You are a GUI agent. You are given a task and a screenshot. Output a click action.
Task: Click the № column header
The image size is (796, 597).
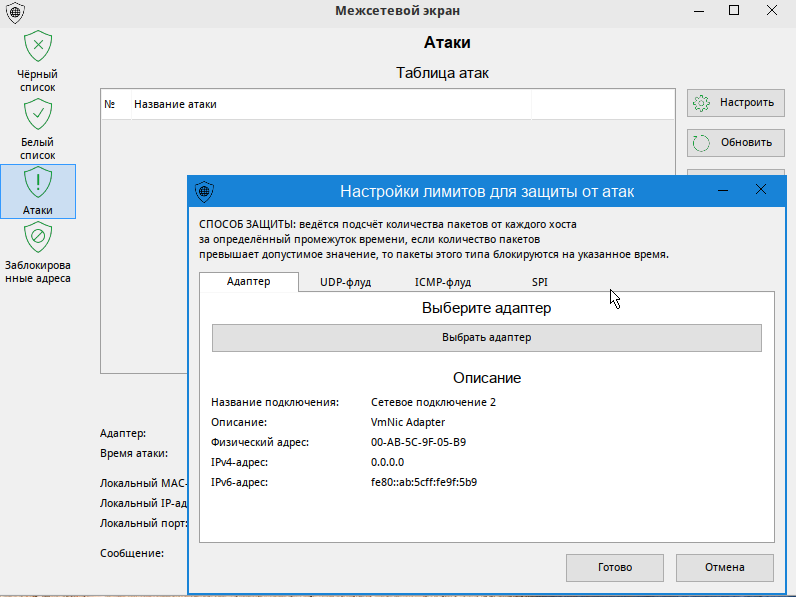pyautogui.click(x=116, y=105)
